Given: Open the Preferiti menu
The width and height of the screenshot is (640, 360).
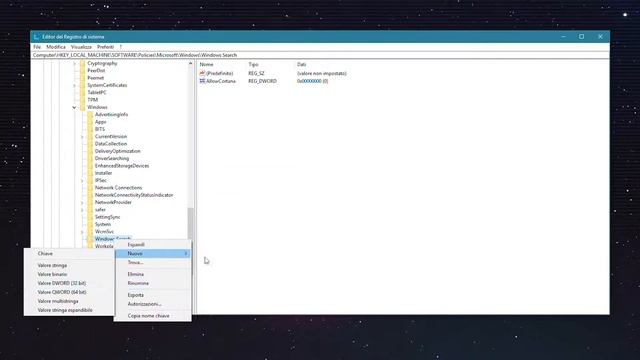Looking at the screenshot, I should pyautogui.click(x=105, y=47).
